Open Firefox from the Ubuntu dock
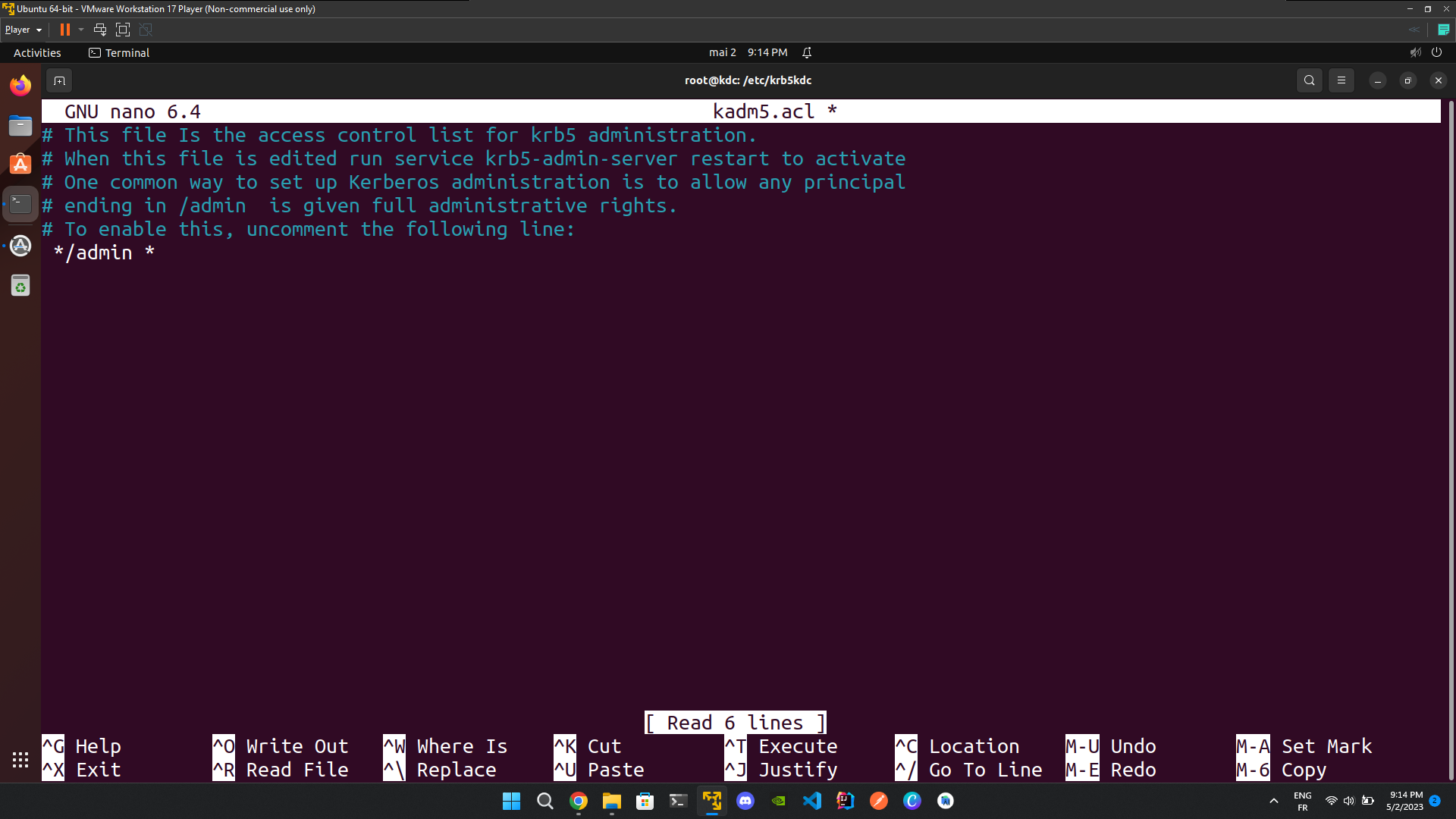This screenshot has width=1456, height=819. point(20,85)
